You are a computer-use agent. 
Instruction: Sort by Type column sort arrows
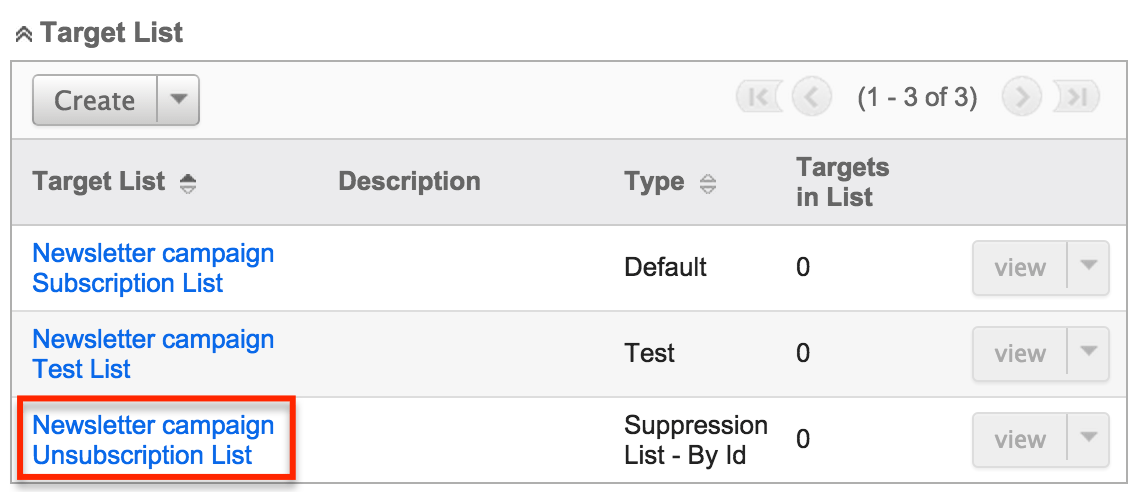pyautogui.click(x=708, y=183)
